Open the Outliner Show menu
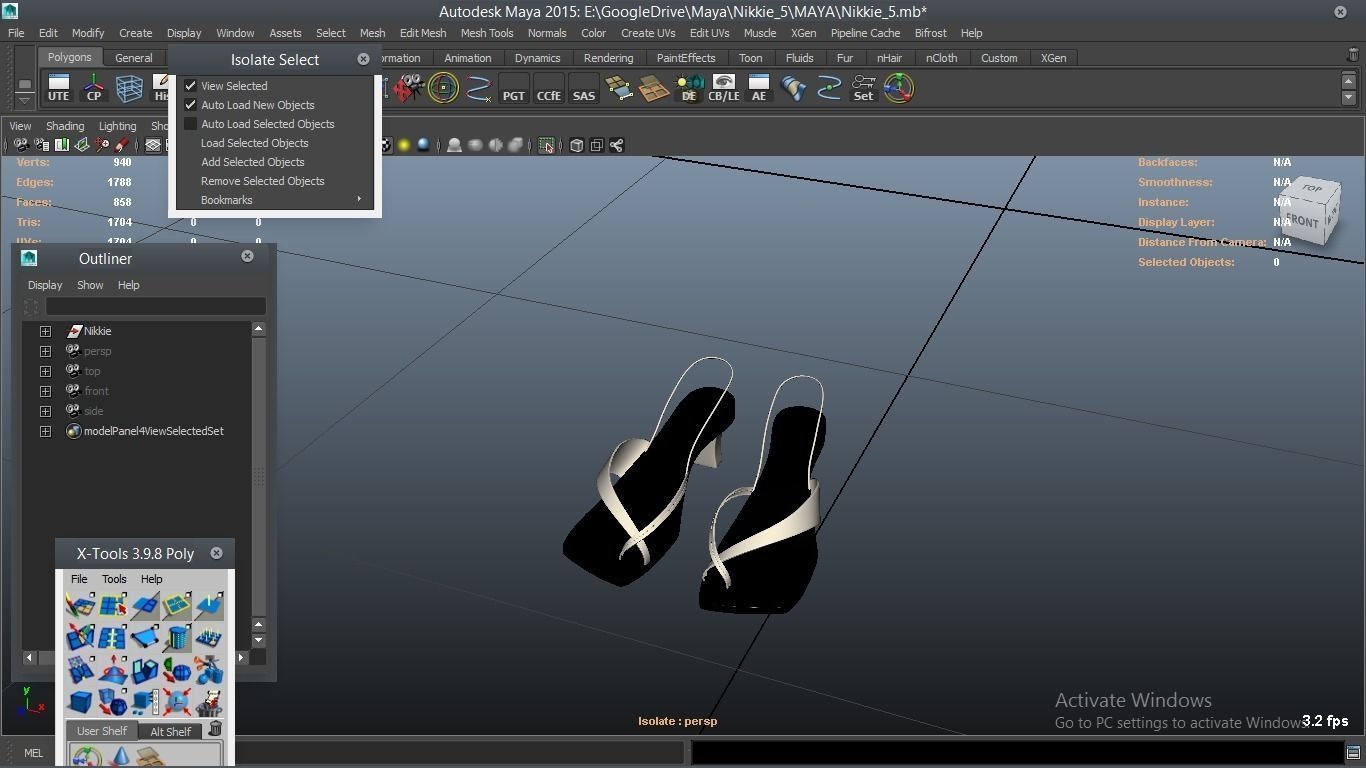This screenshot has width=1366, height=768. [x=90, y=285]
